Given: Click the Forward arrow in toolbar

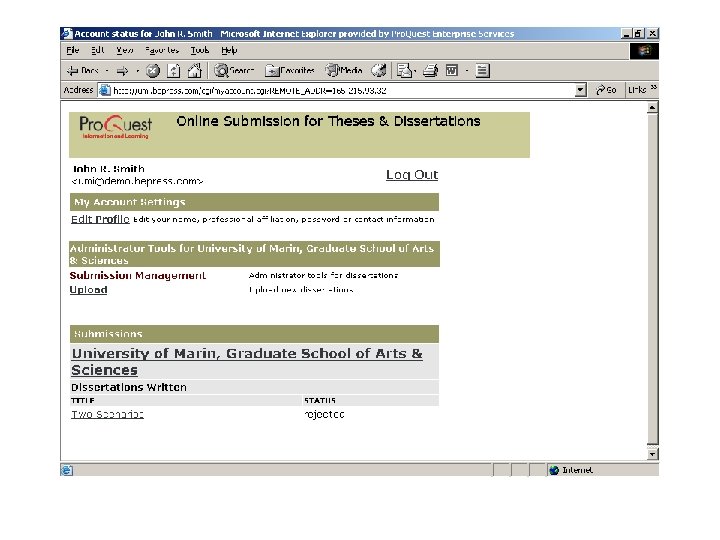Looking at the screenshot, I should click(122, 71).
